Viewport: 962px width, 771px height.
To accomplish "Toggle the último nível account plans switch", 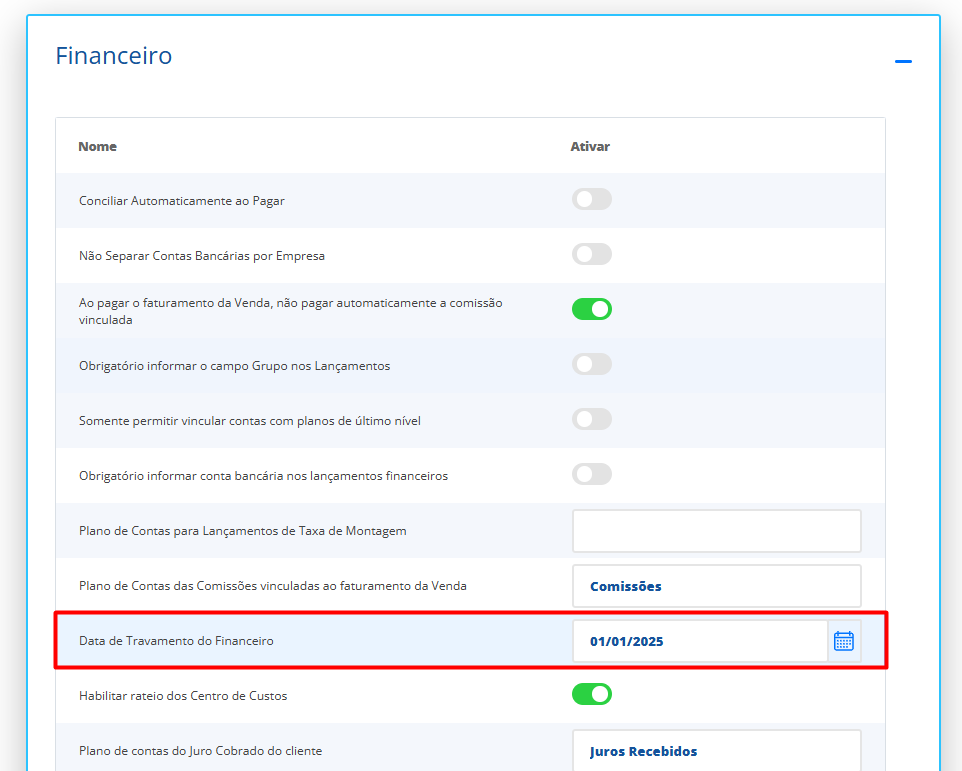I will click(591, 420).
